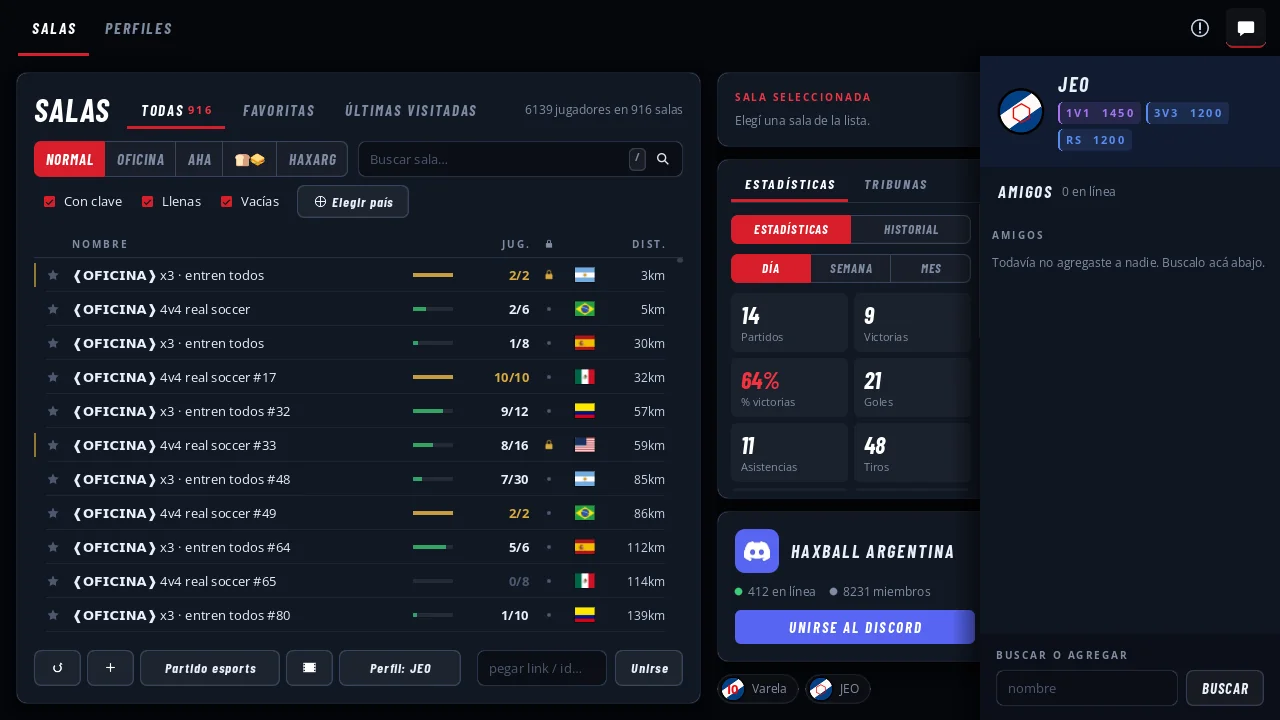Focus the 'Buscar sala...' search field
Screen dimensions: 1280x720
click(496, 159)
